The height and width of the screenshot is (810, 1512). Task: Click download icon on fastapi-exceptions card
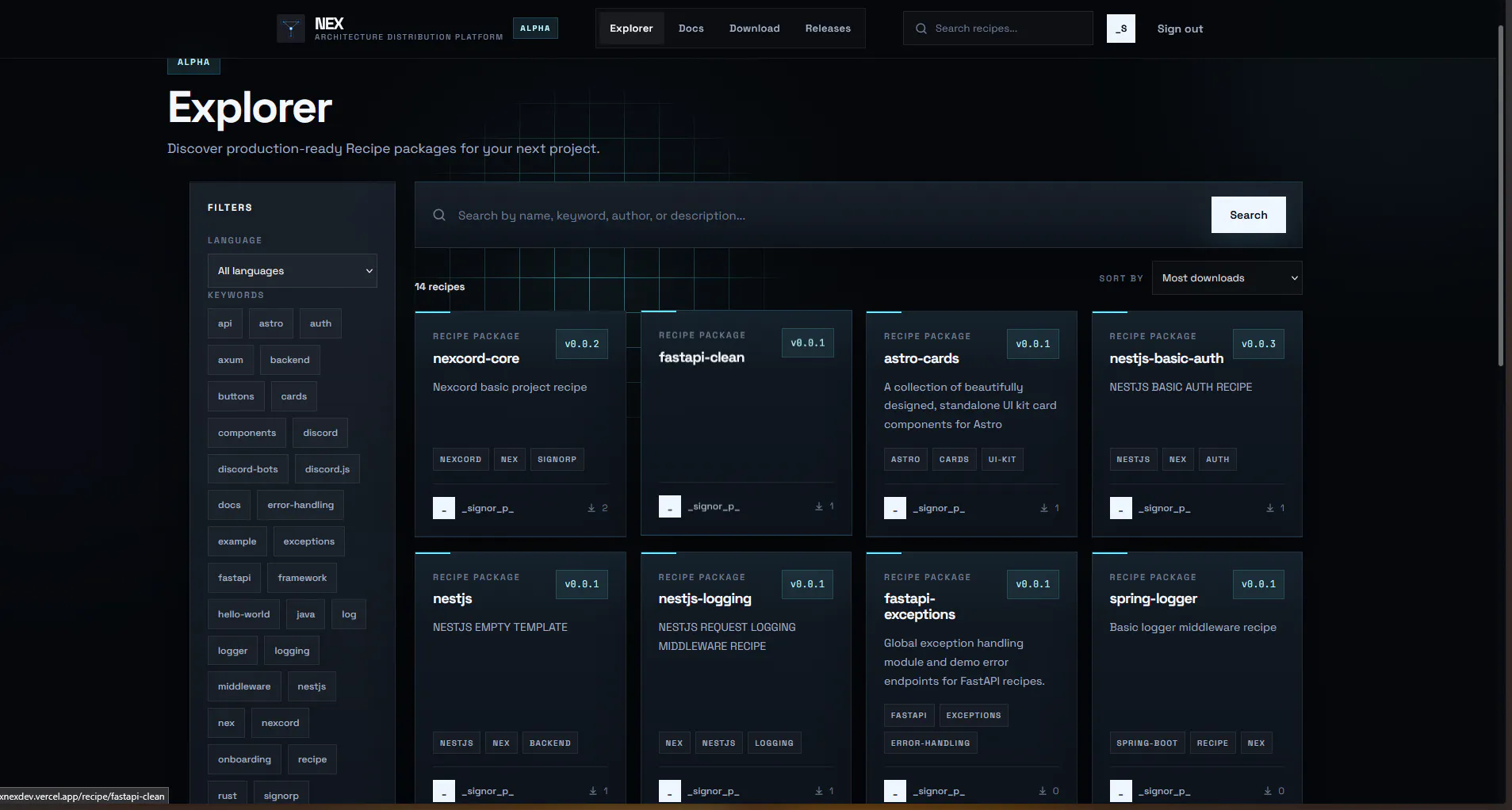pos(1043,791)
